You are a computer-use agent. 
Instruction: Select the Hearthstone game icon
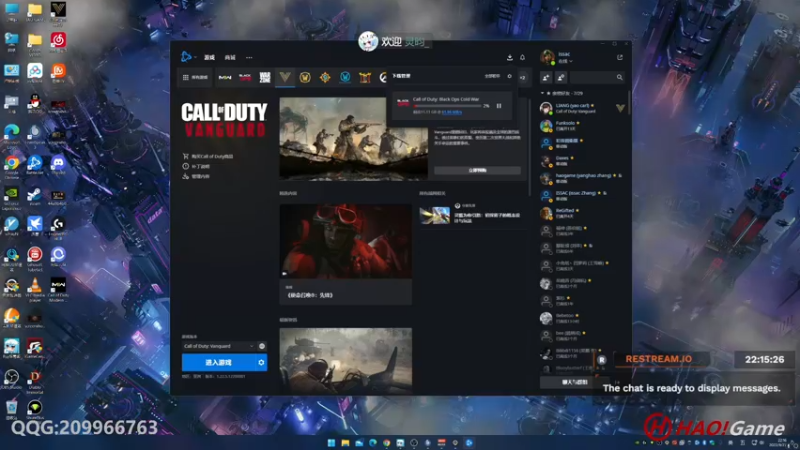tap(325, 78)
